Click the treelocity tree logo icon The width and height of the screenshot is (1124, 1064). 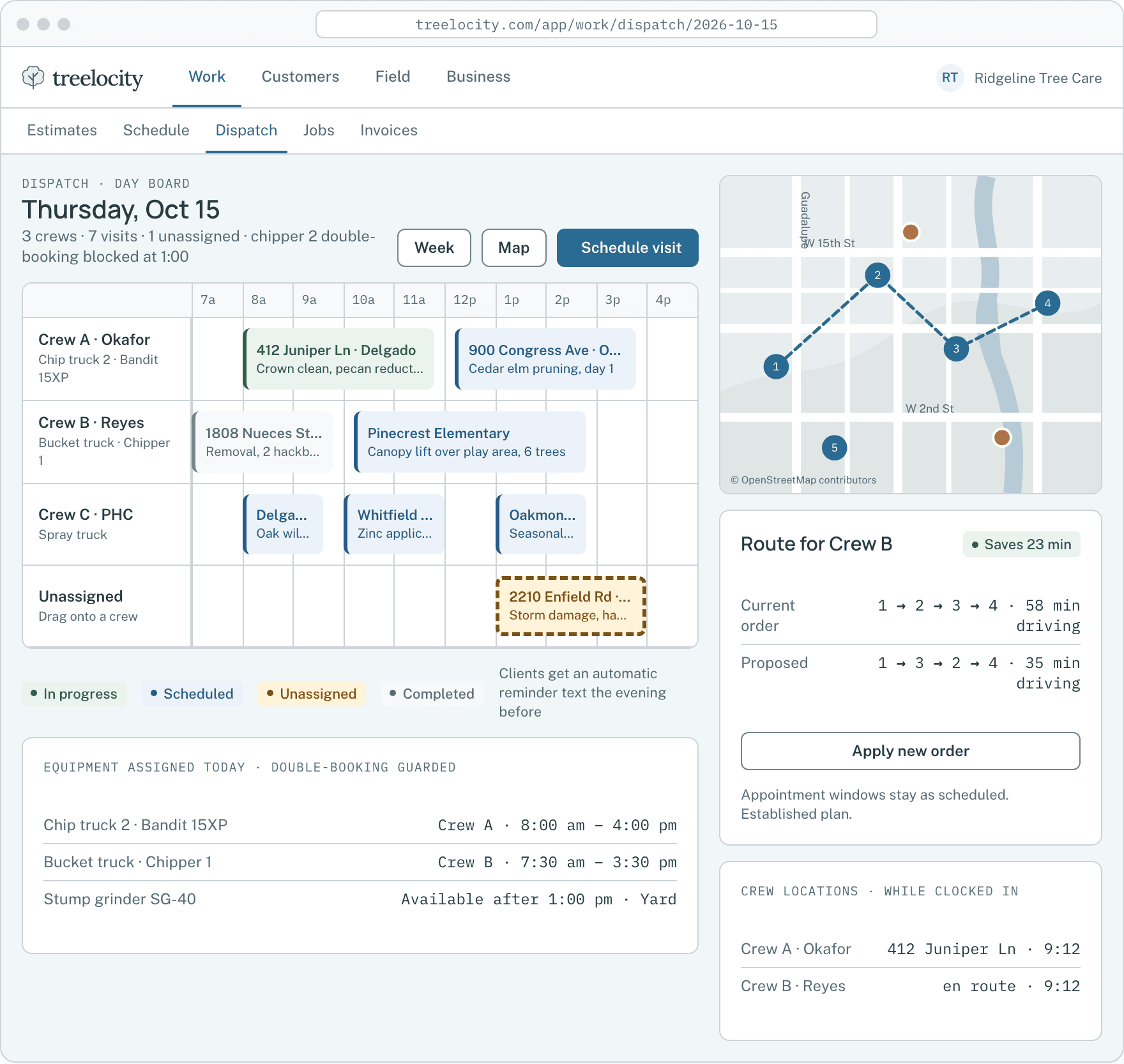33,77
